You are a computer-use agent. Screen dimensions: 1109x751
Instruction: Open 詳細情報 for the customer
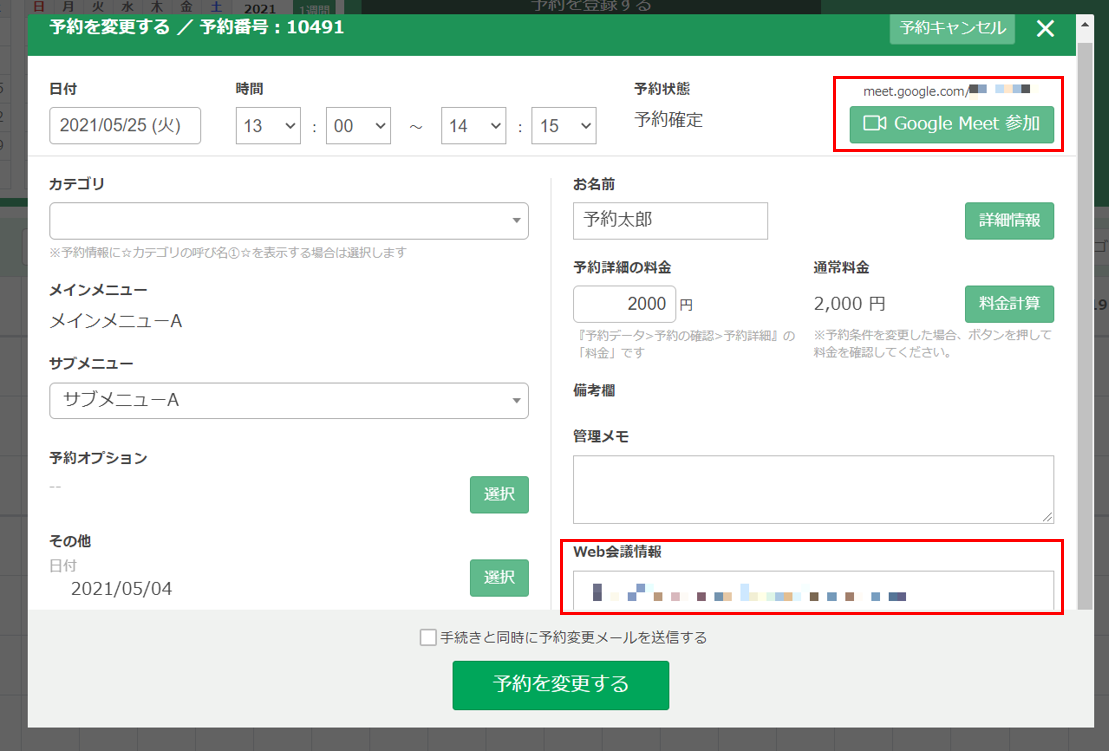(1009, 221)
